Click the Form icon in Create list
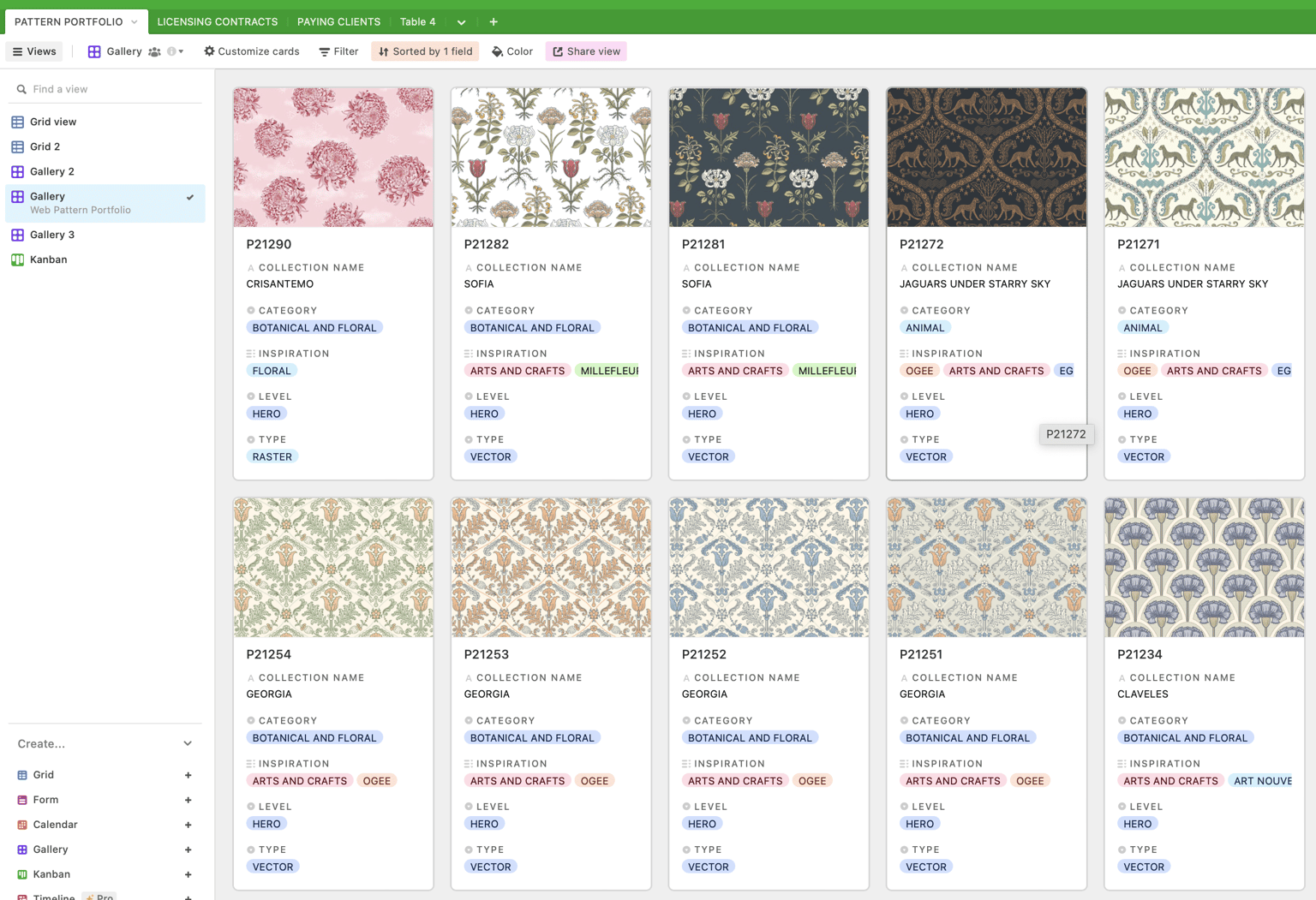Screen dimensions: 1316x900 tap(22, 800)
